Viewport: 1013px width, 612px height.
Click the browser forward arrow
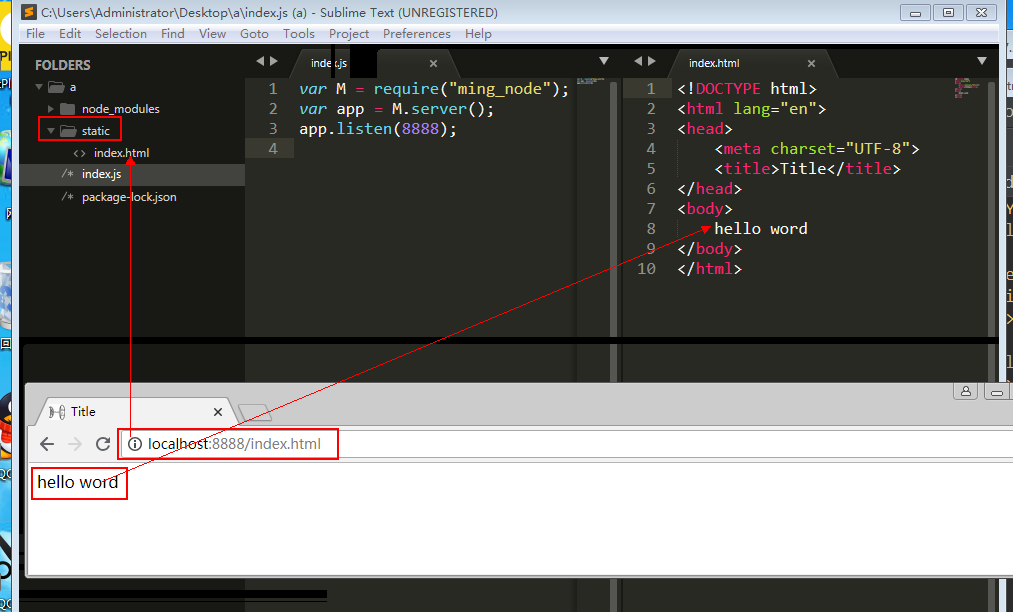coord(75,444)
